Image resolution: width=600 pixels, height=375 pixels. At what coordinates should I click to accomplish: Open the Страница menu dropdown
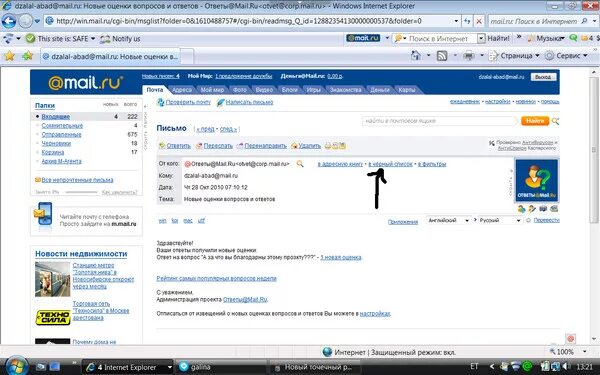coord(514,56)
